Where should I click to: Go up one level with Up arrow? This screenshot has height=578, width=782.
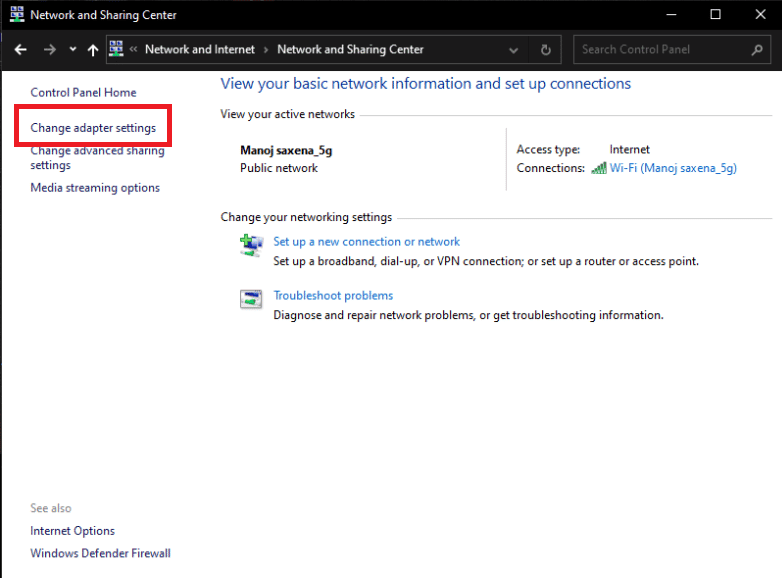(x=93, y=49)
